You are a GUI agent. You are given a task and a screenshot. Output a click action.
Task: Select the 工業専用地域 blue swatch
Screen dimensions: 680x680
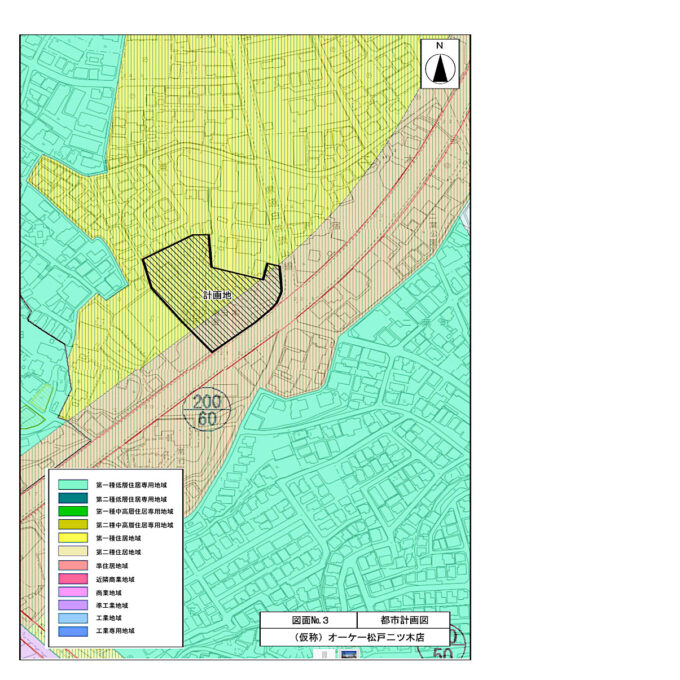(73, 631)
